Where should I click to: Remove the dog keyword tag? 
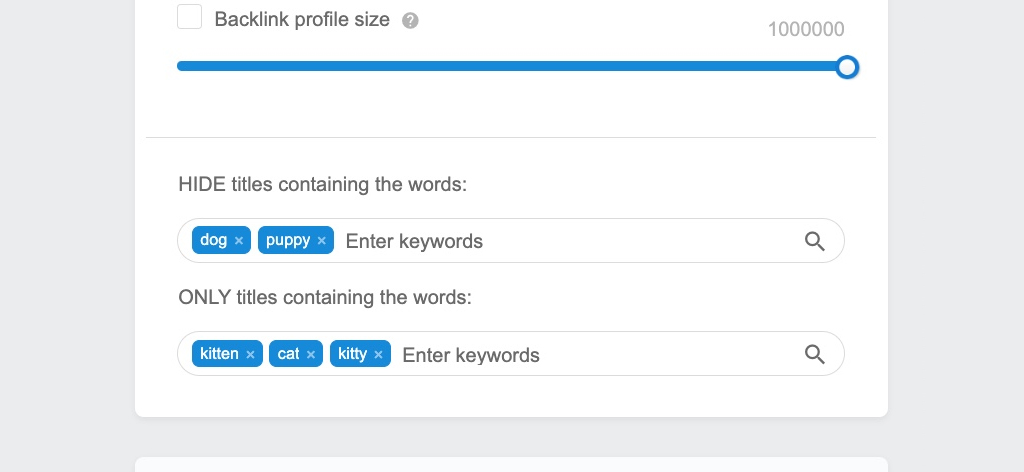pos(239,241)
